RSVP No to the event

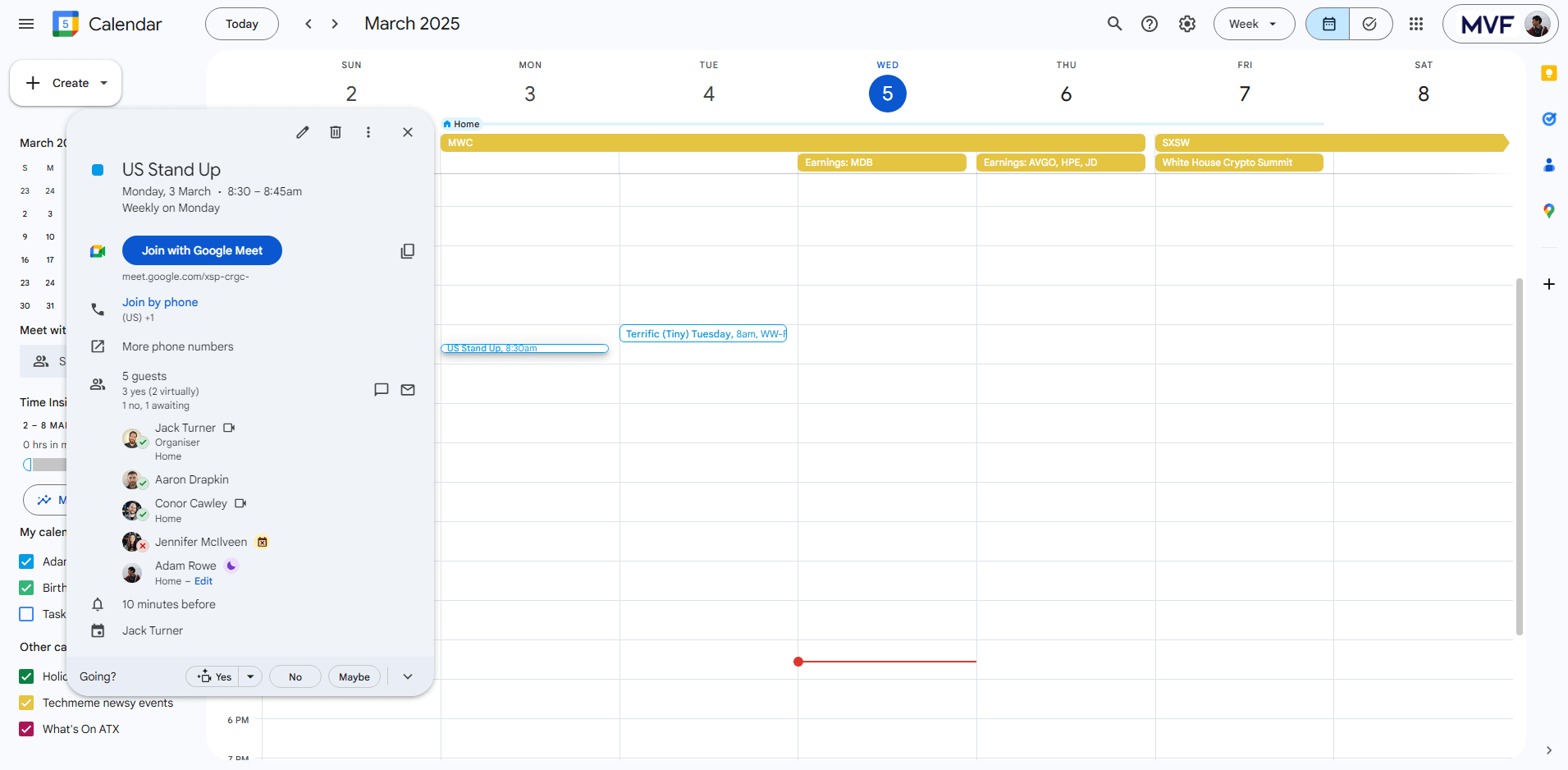tap(295, 676)
